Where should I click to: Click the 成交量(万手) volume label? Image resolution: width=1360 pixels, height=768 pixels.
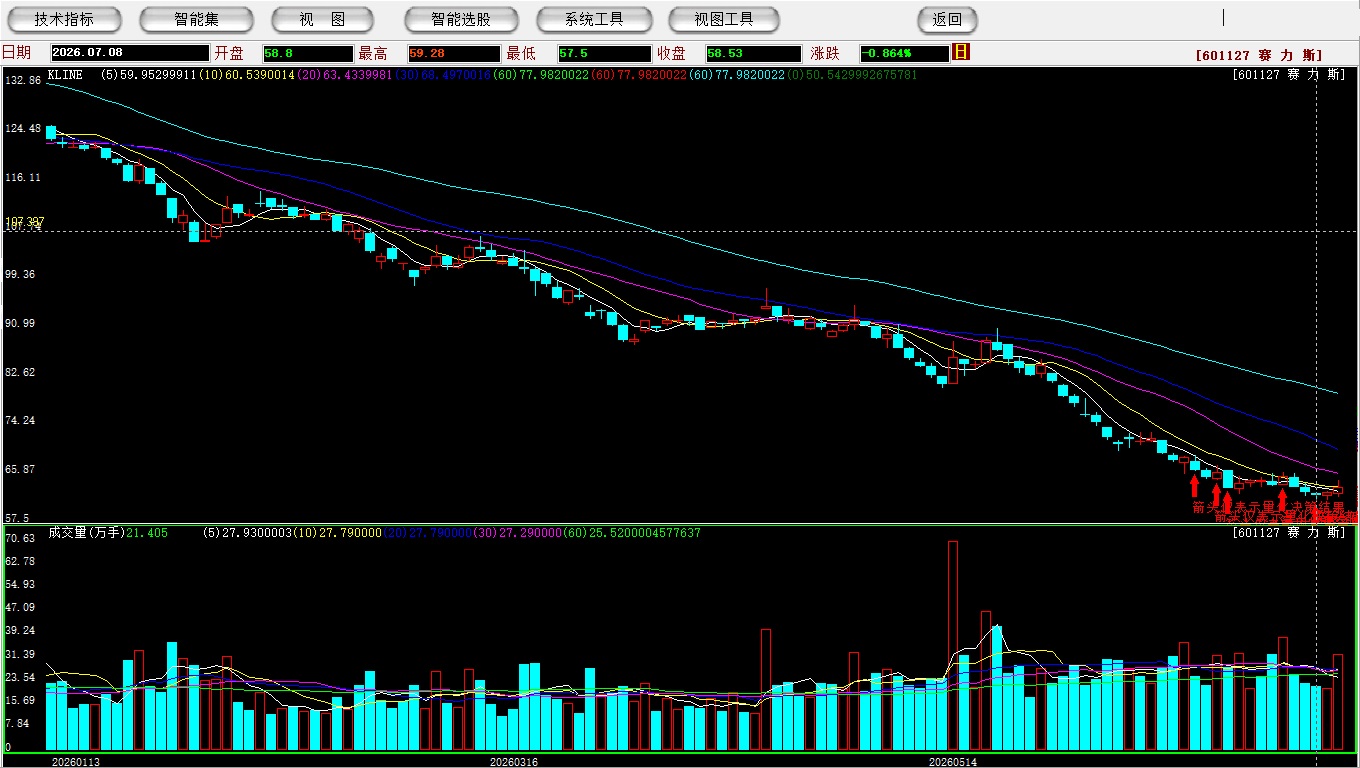[86, 533]
